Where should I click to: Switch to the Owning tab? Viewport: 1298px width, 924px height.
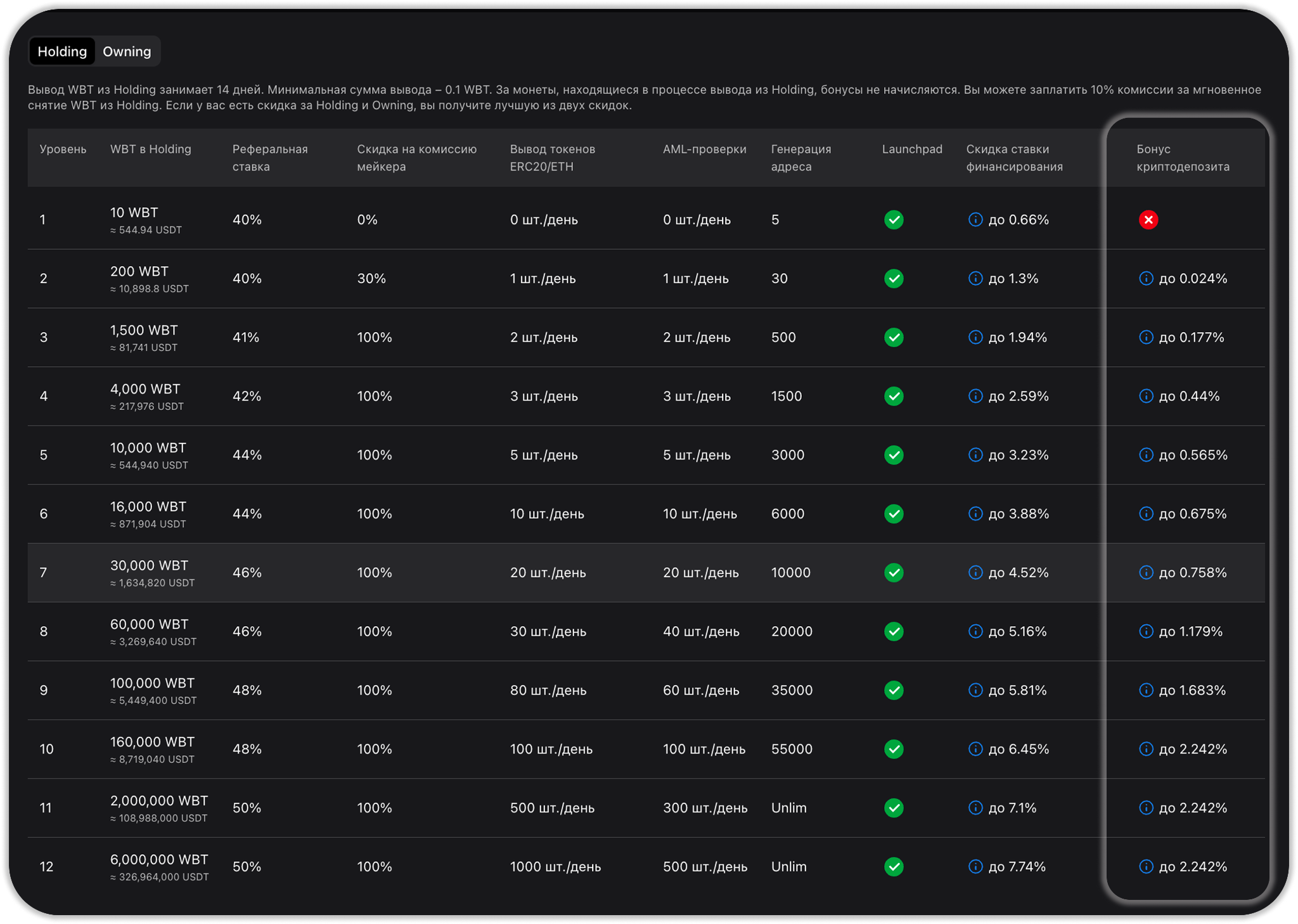[x=127, y=51]
